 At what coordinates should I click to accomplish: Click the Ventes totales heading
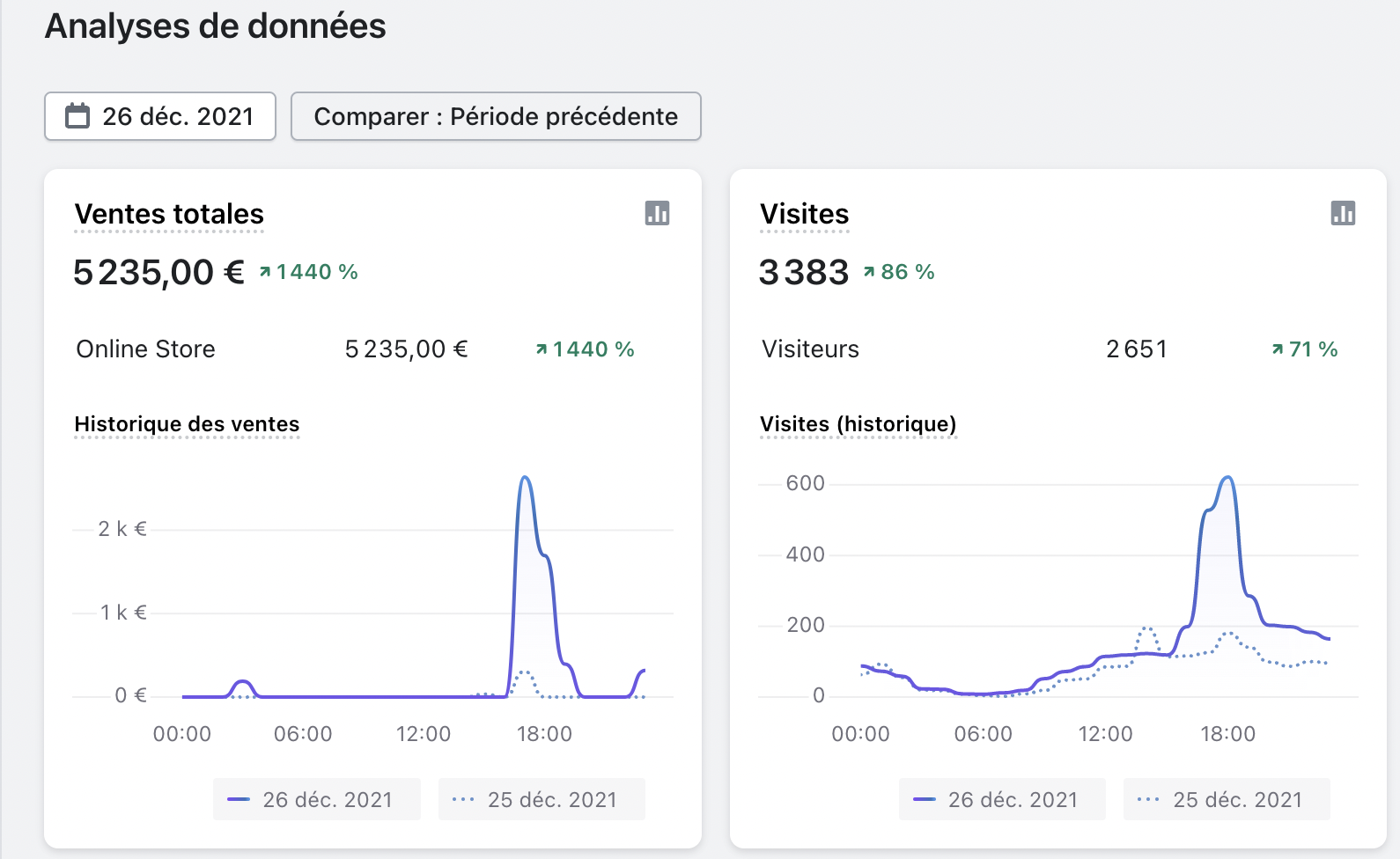coord(169,214)
